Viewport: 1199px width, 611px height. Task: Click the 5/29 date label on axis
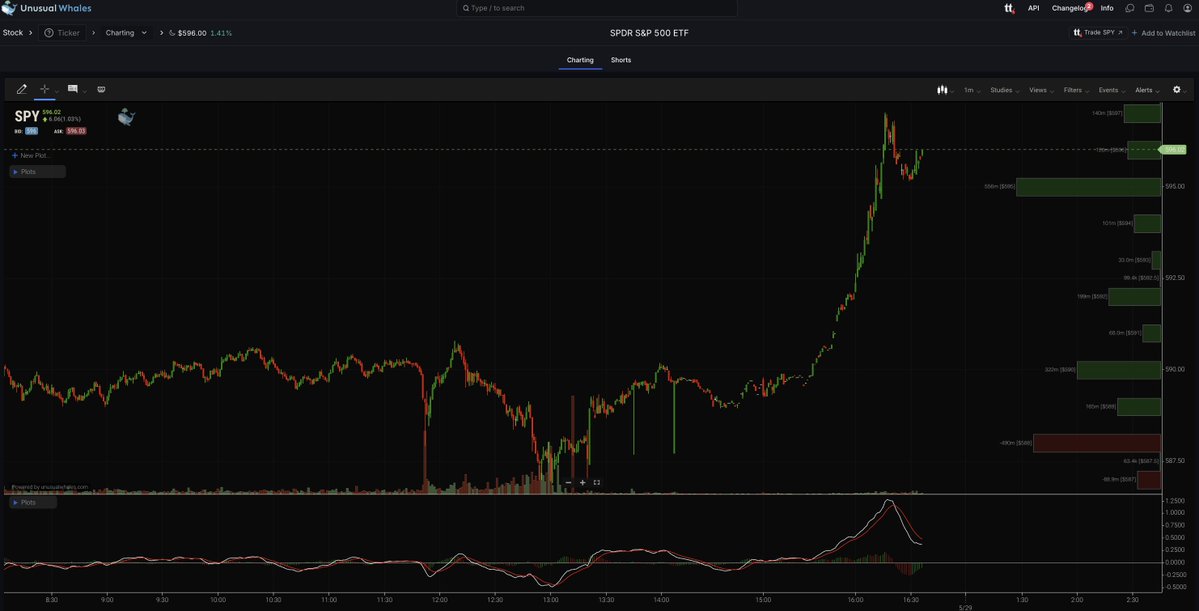[965, 606]
